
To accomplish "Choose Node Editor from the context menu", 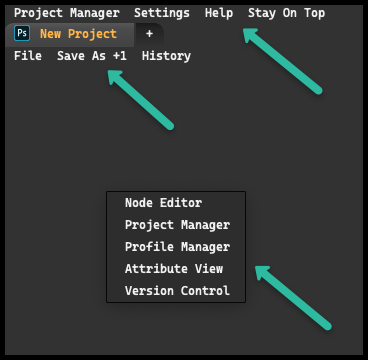I will [x=163, y=203].
